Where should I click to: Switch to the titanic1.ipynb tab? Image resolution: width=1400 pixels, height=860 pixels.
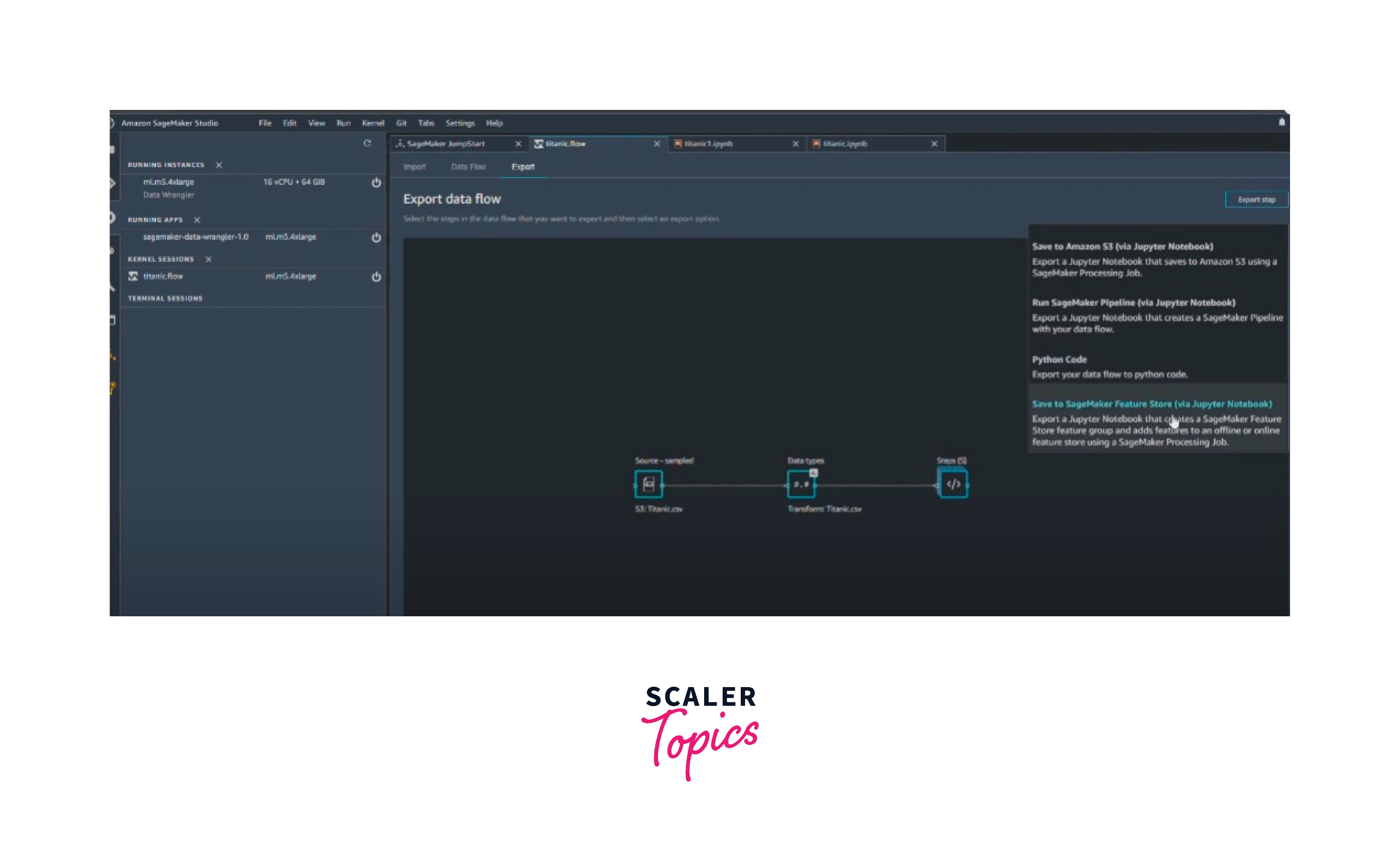[708, 144]
